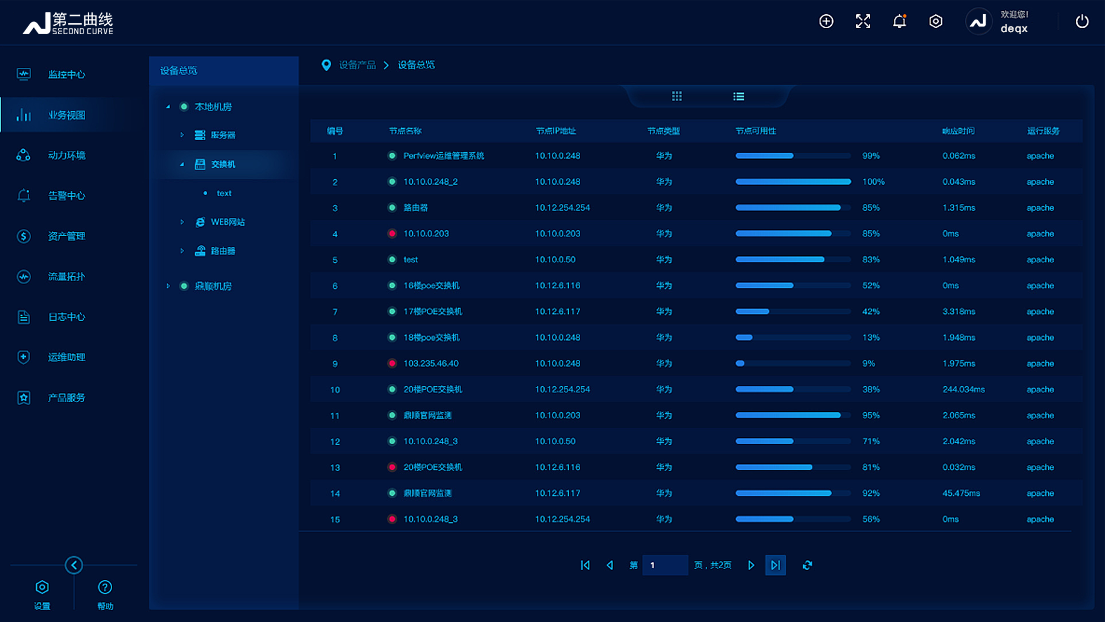Open the Perfview运维管理系统 node row
The height and width of the screenshot is (622, 1105).
point(443,156)
